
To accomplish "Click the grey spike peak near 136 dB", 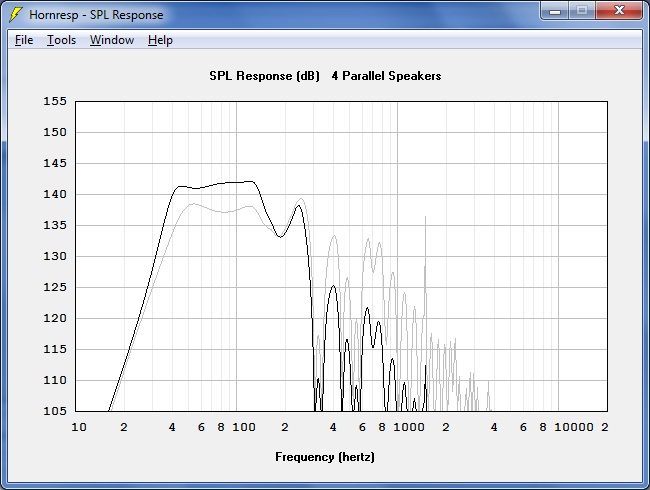I will coord(425,217).
